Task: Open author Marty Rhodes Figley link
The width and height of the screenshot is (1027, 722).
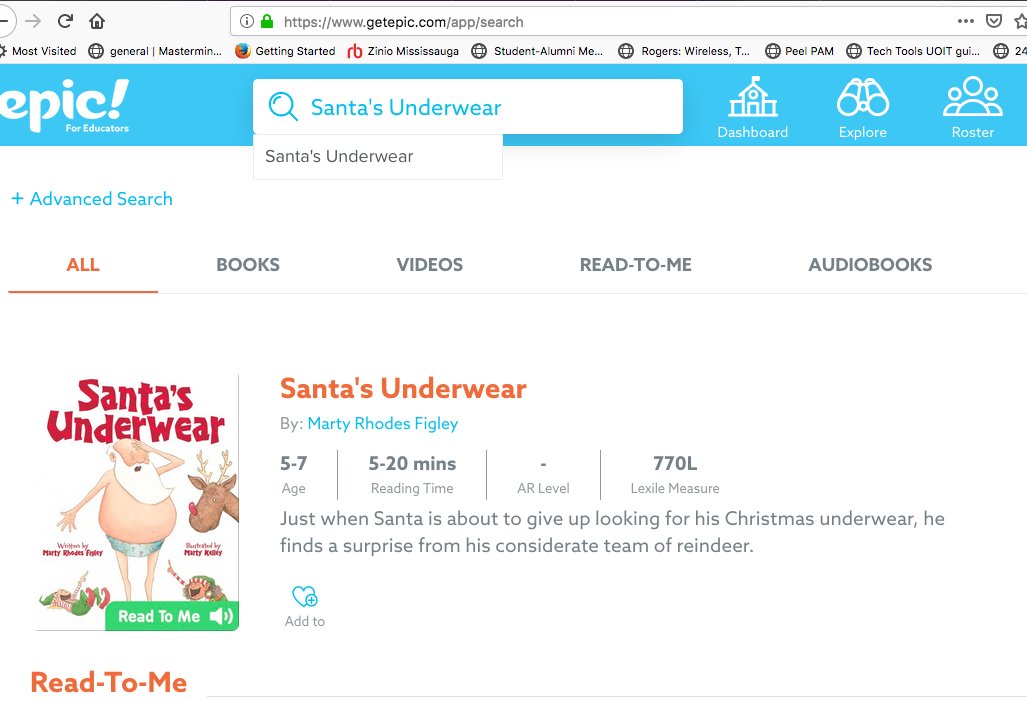Action: click(x=383, y=424)
